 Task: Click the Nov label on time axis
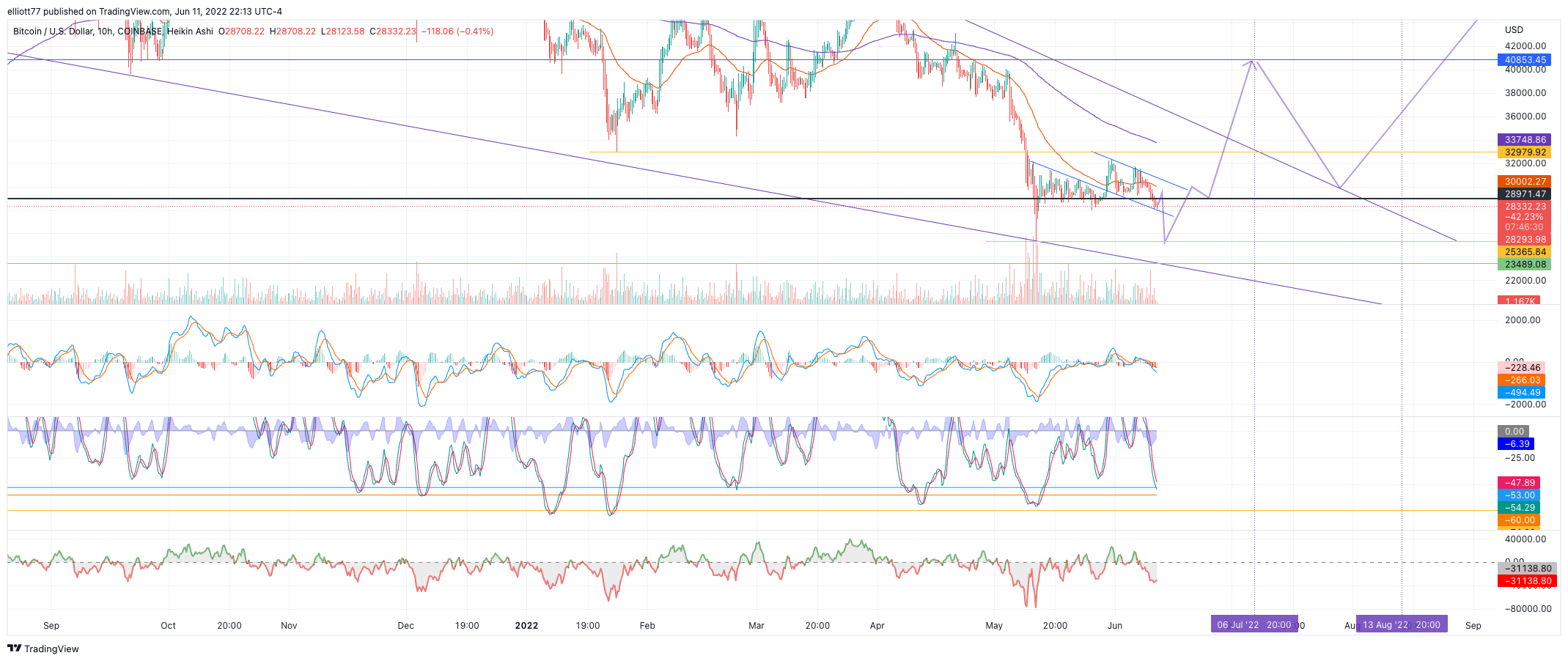click(x=289, y=626)
